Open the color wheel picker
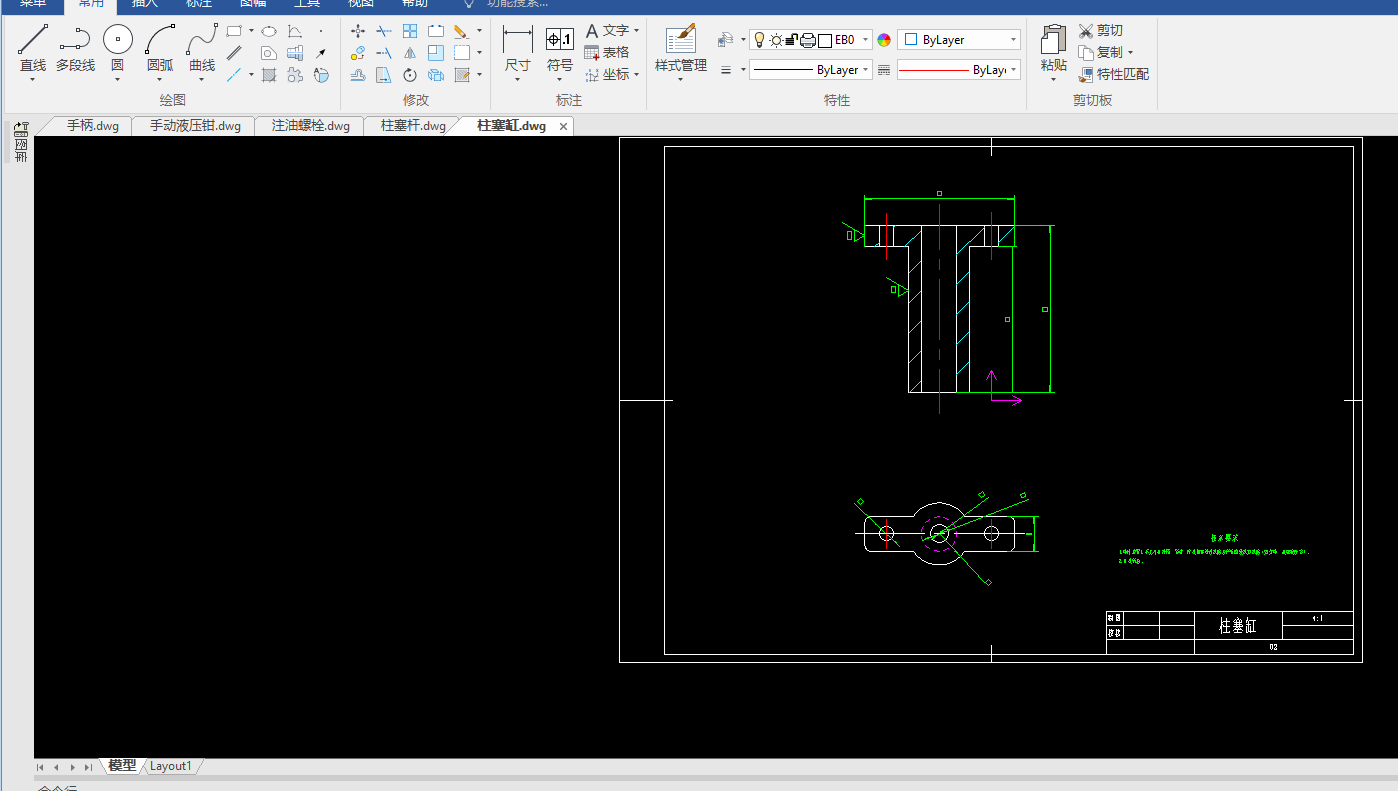 pos(884,40)
